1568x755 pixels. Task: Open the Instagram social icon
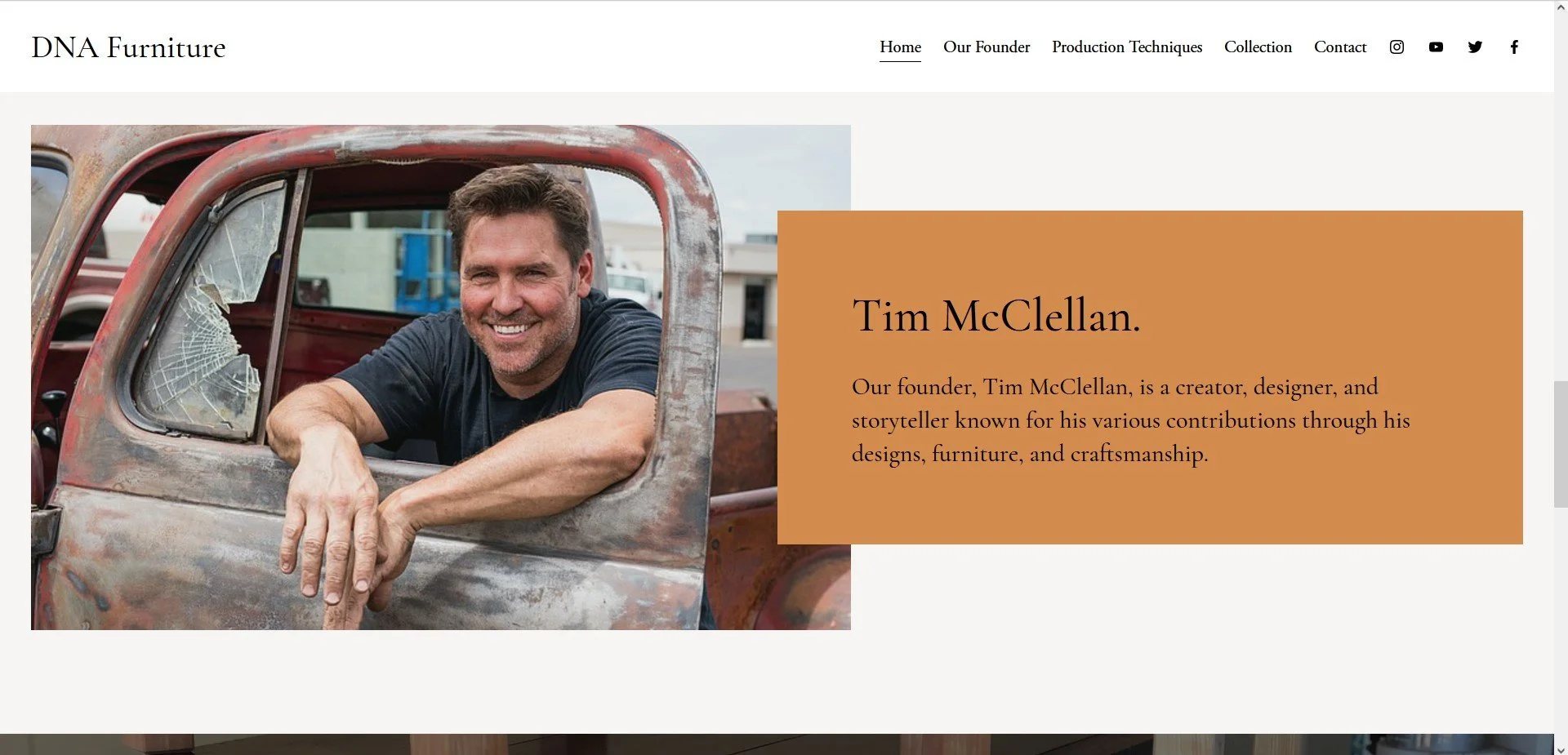(1396, 47)
